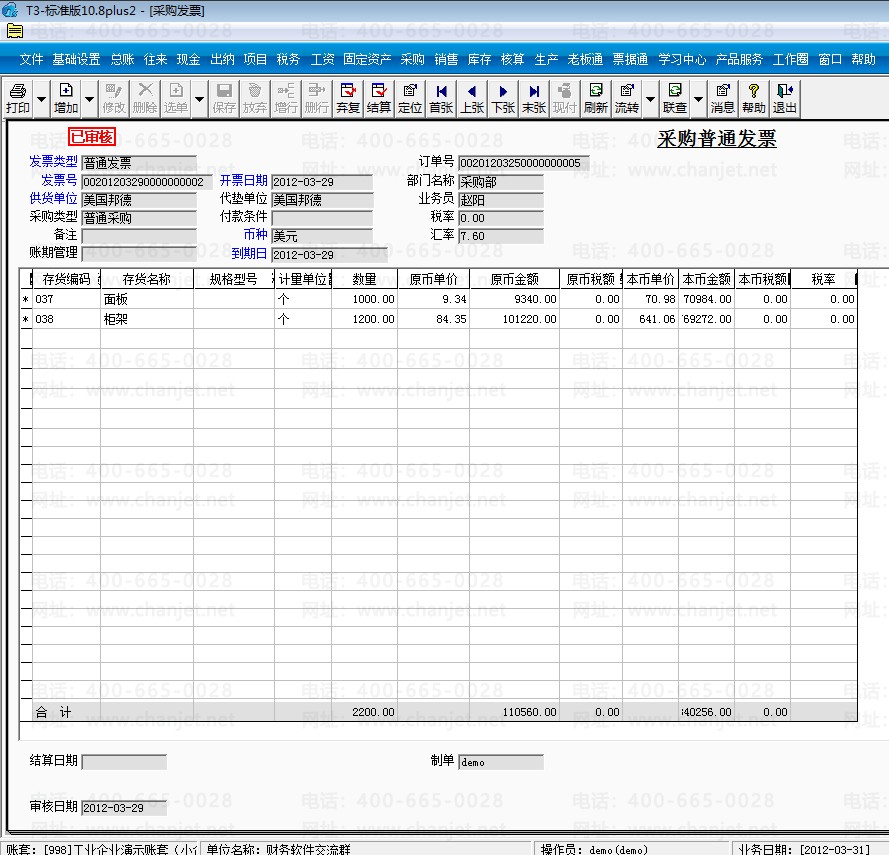Click the quantity cell 1000.00
This screenshot has height=855, width=889.
[365, 299]
